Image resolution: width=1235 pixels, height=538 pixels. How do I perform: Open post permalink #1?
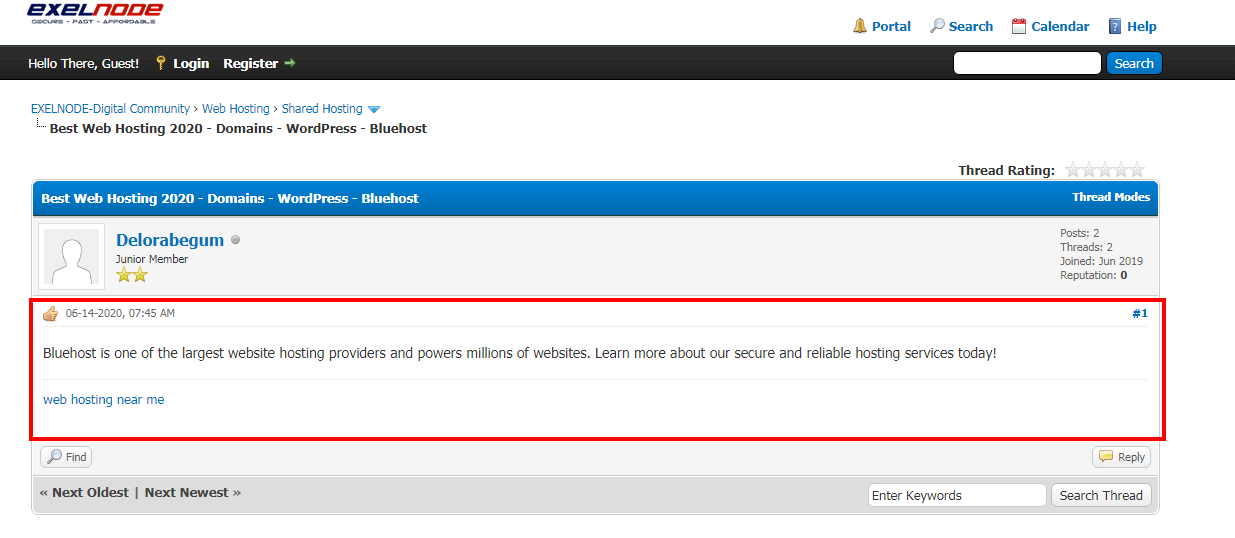[1140, 313]
